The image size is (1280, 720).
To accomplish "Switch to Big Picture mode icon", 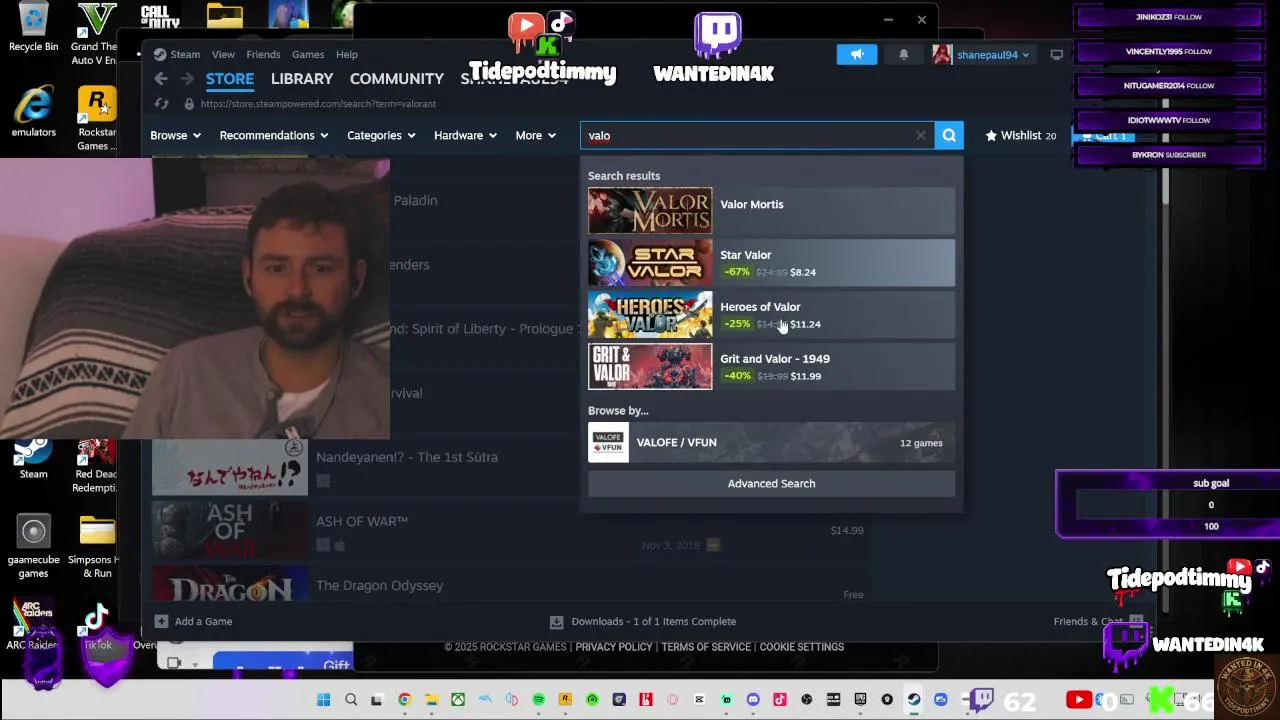I will click(x=1058, y=55).
